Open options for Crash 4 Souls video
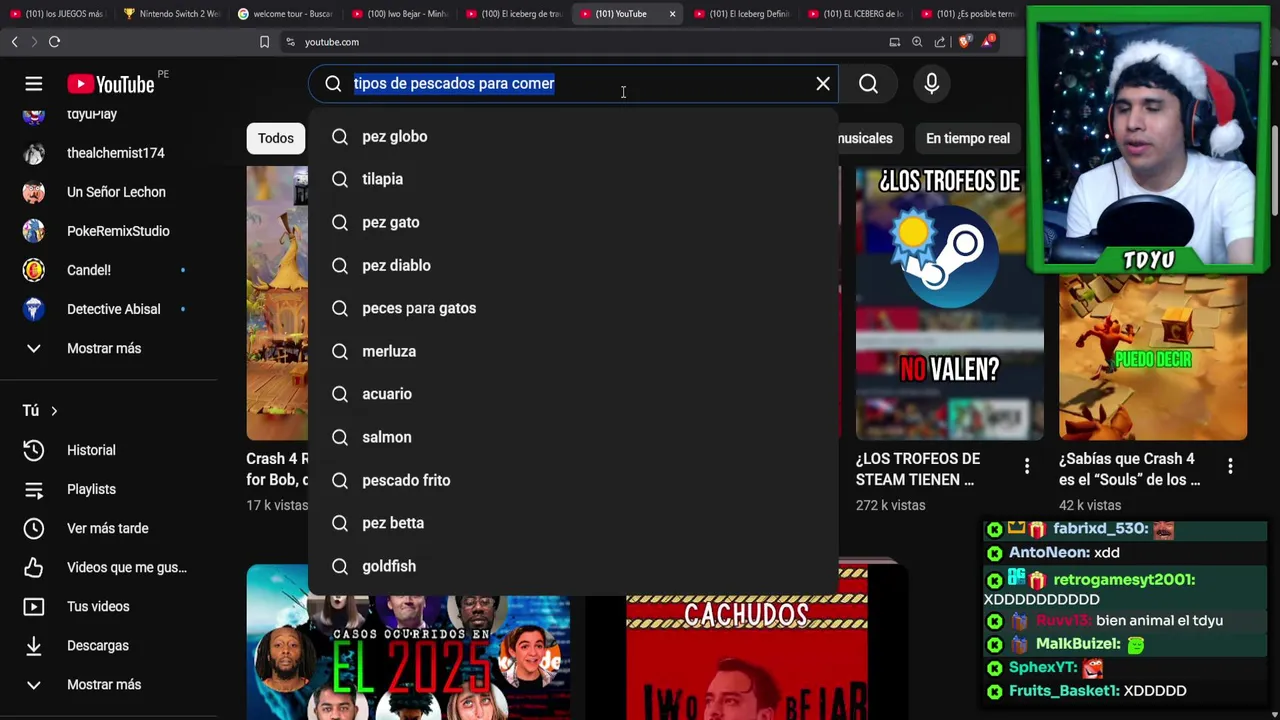 [1230, 466]
